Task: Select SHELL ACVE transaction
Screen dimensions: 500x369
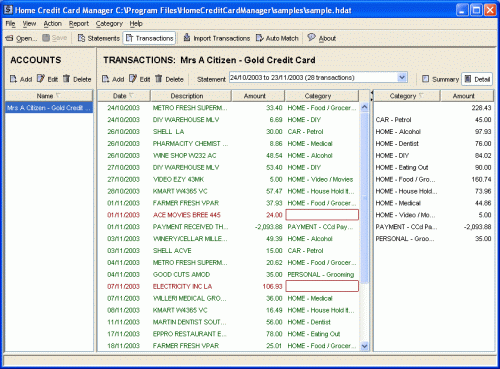Action: tap(228, 251)
